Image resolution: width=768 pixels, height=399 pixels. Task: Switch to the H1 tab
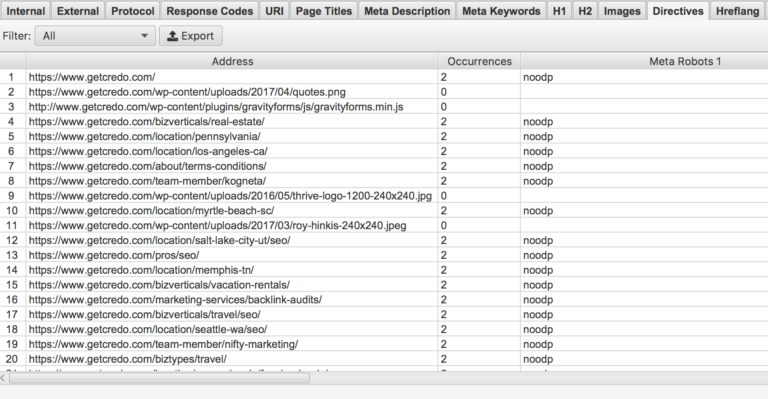pyautogui.click(x=559, y=11)
